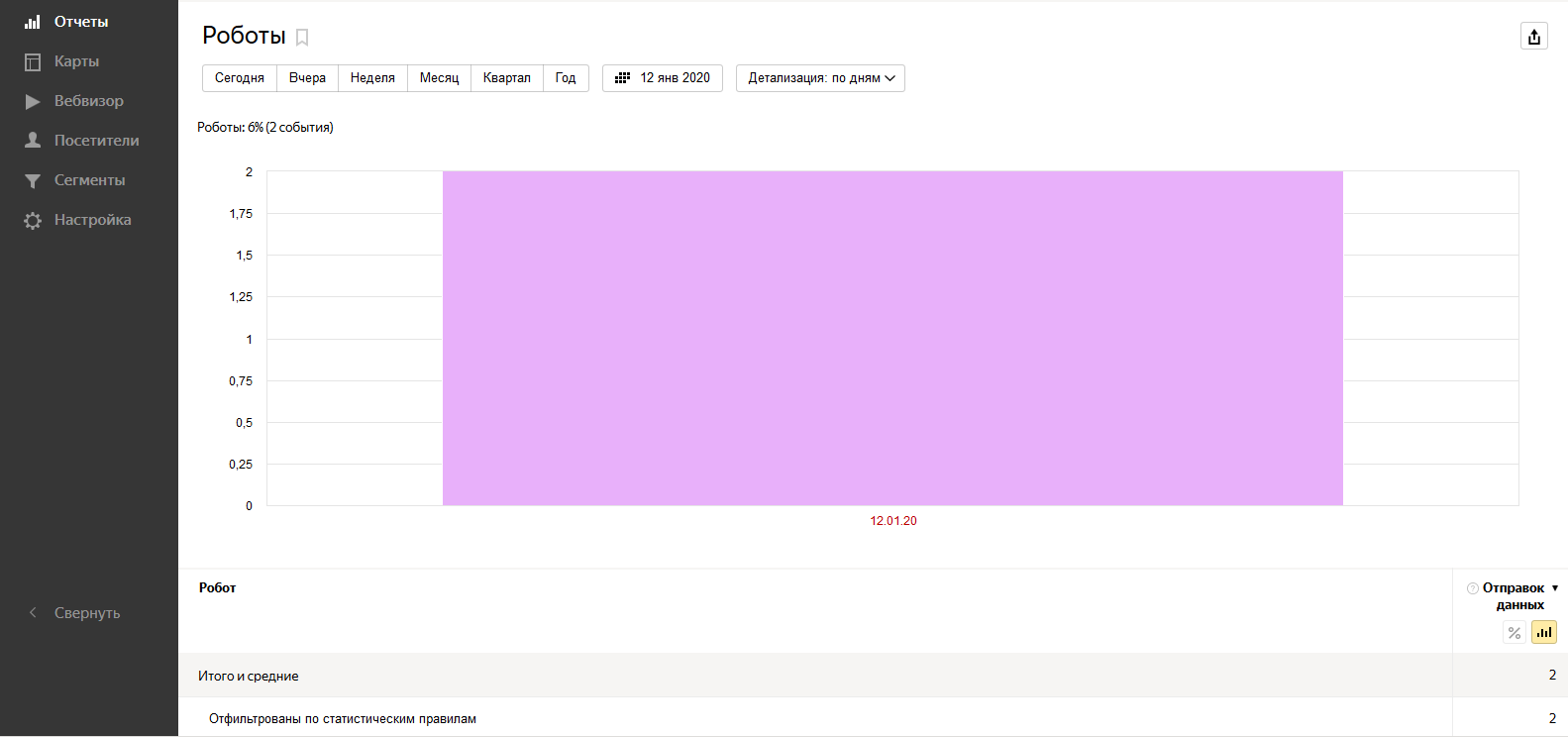Open Отчеты in the sidebar

(x=80, y=22)
